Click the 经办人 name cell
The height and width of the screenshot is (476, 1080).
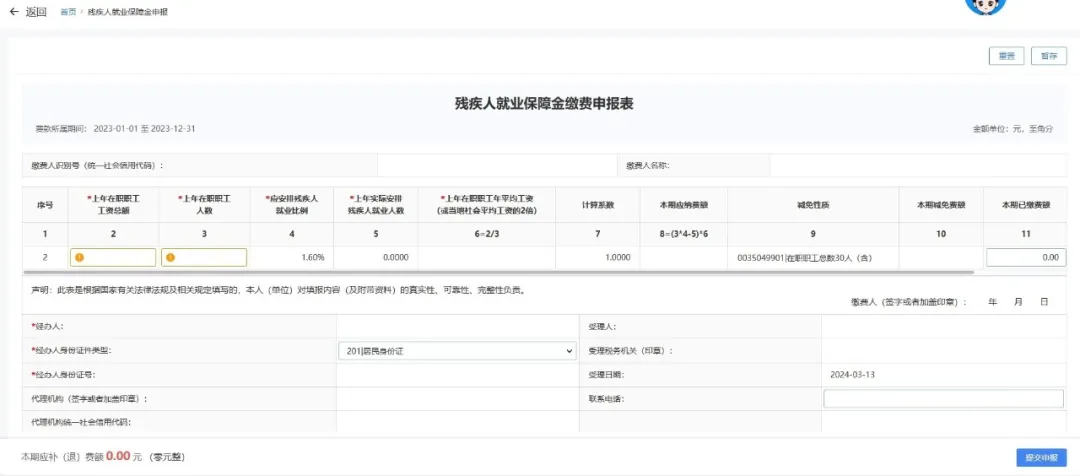pyautogui.click(x=457, y=327)
